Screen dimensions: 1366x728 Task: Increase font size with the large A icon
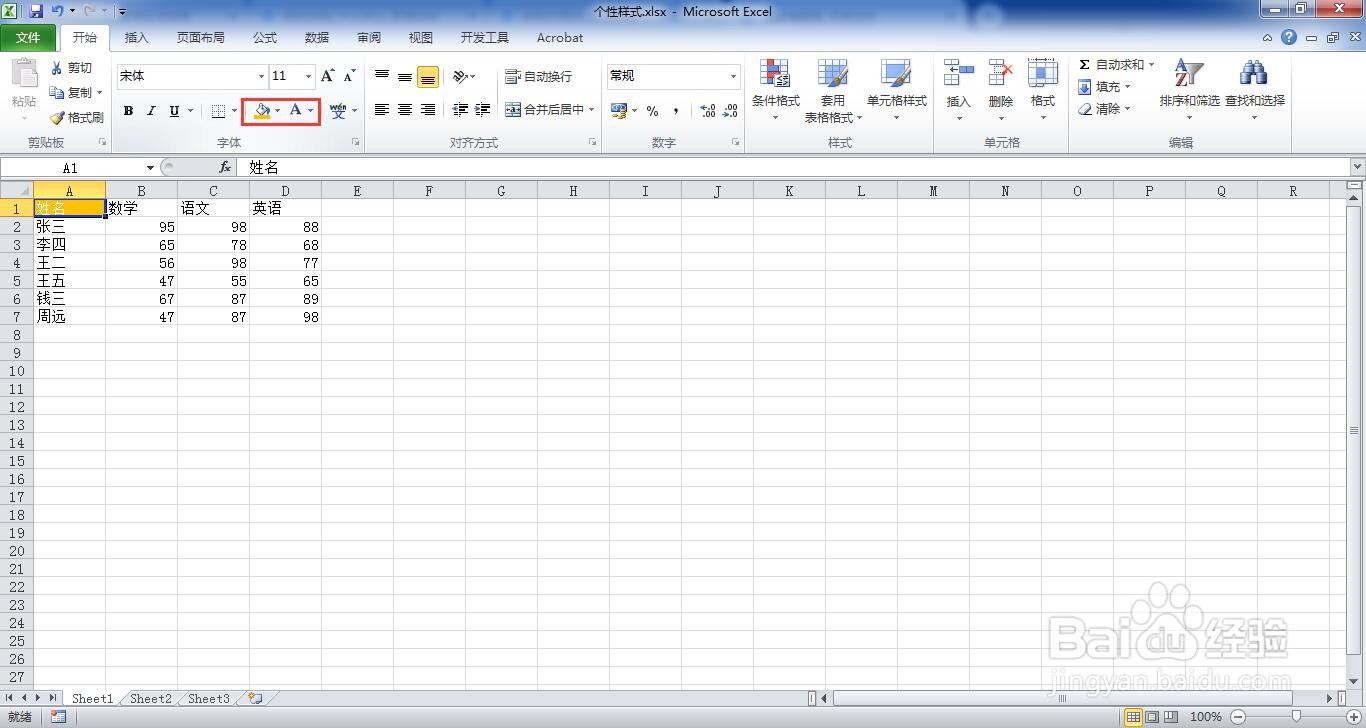pos(327,76)
